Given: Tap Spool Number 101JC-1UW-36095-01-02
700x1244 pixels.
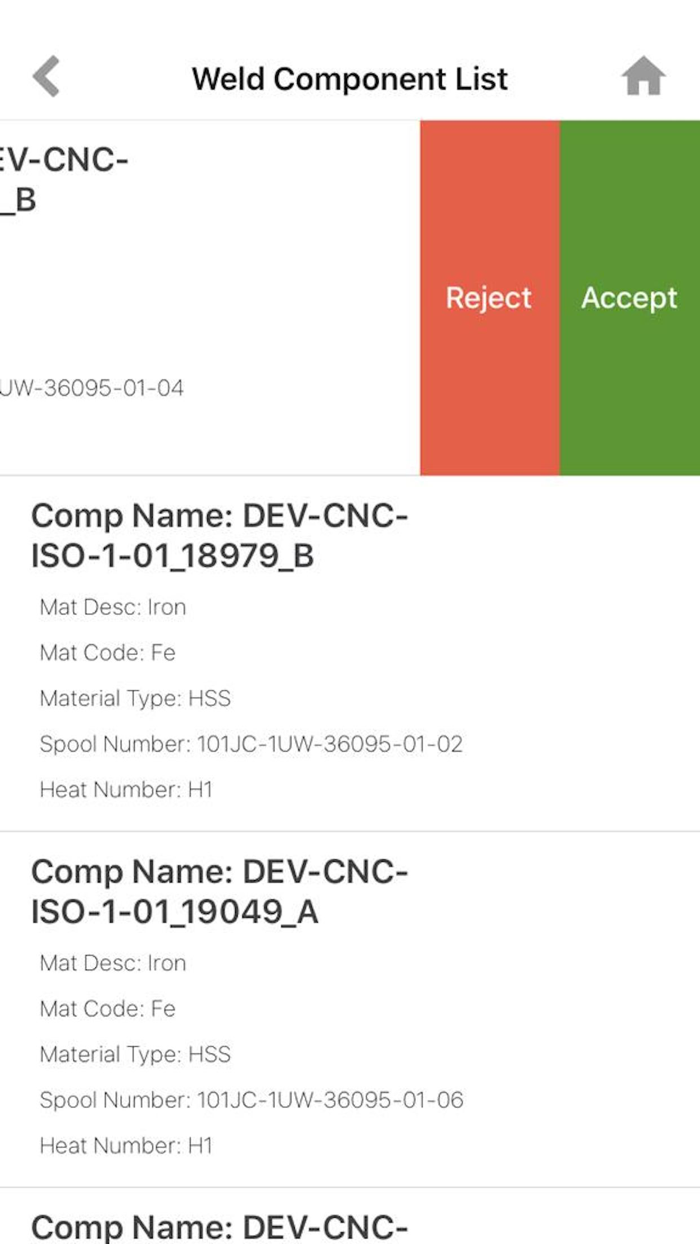Looking at the screenshot, I should pos(251,744).
